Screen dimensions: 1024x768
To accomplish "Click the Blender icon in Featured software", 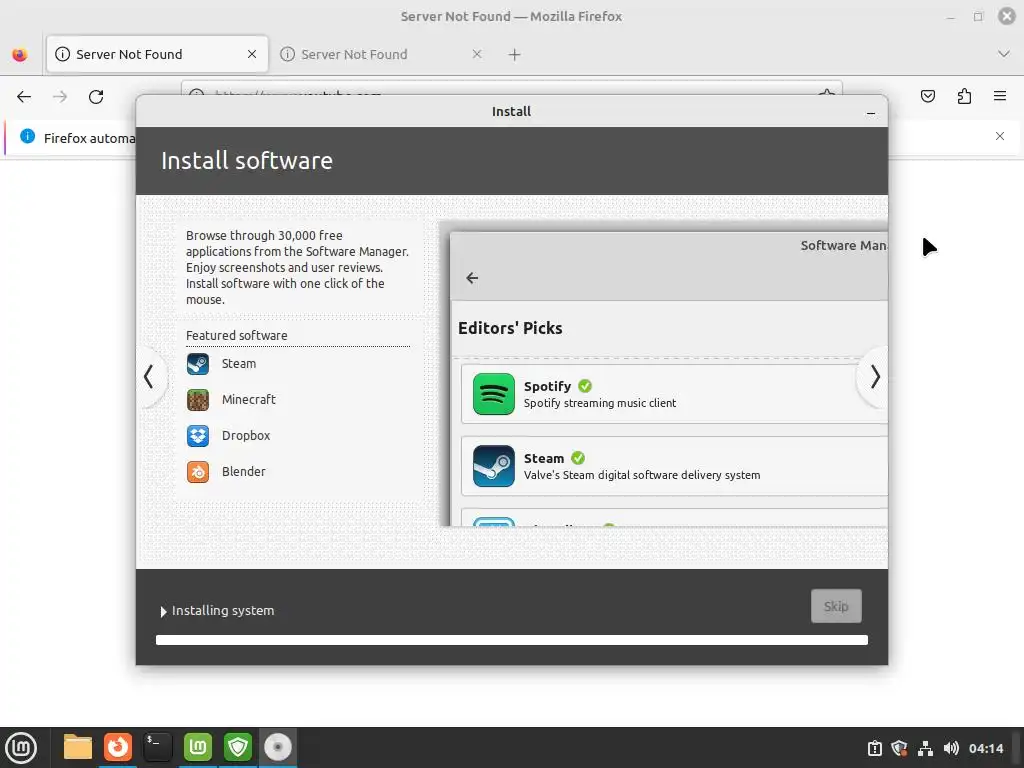I will pos(198,472).
